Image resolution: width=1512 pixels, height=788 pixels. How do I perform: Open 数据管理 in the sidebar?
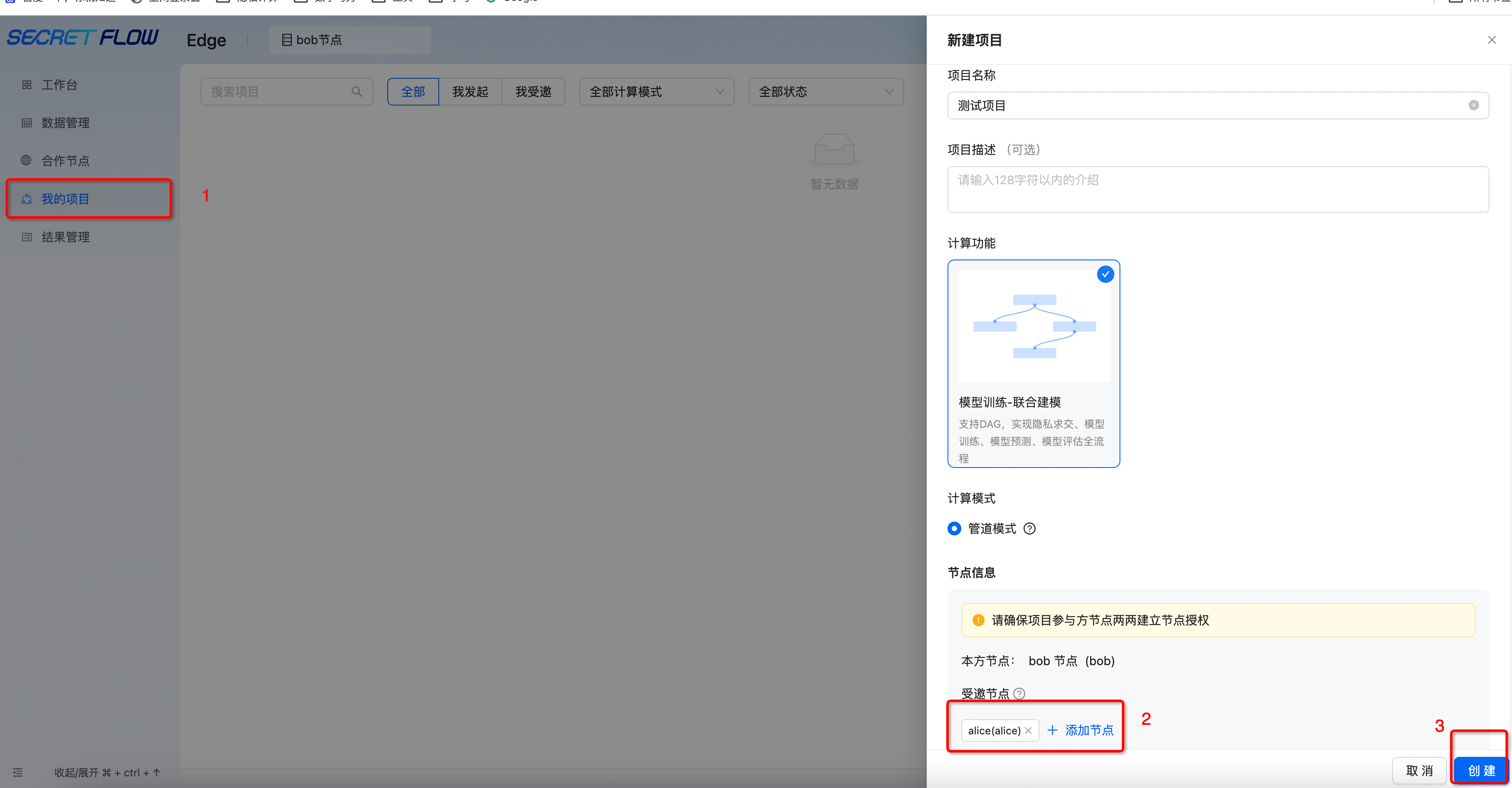65,123
